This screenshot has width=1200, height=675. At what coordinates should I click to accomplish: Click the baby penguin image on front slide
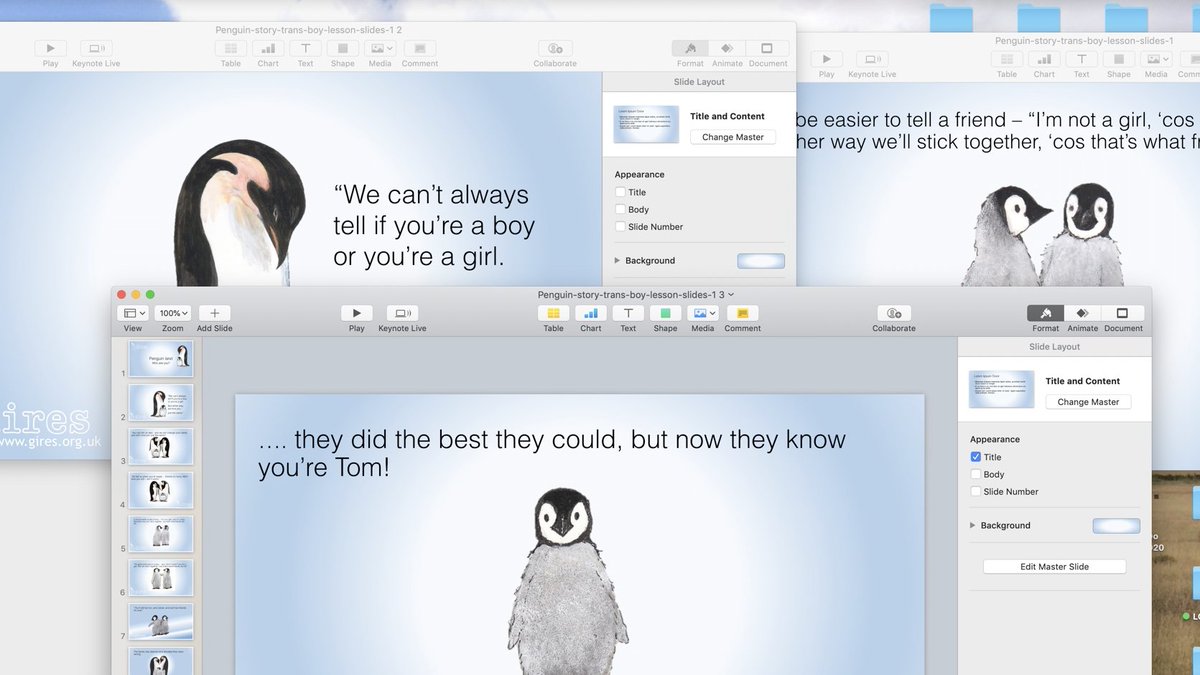[567, 581]
